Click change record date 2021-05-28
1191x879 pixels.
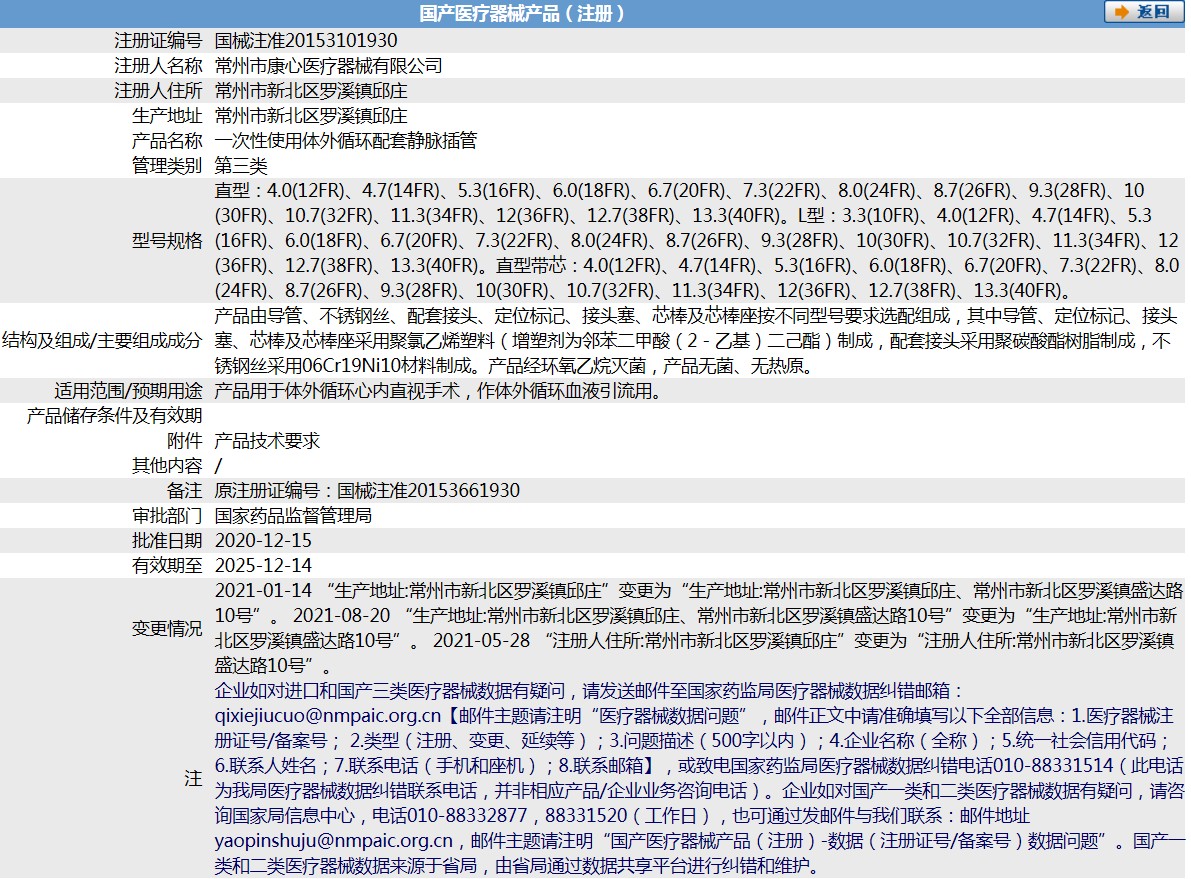[x=482, y=640]
